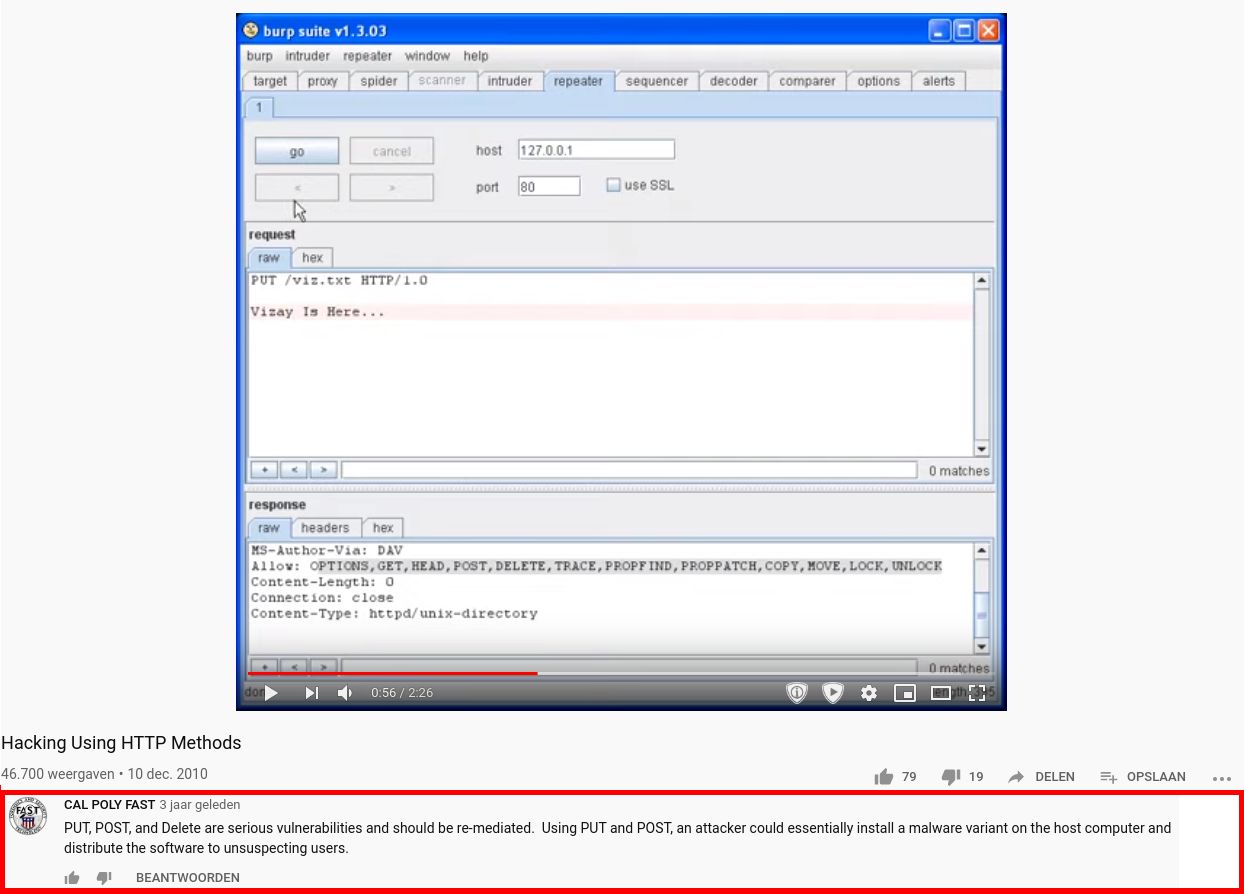Enter fullscreen on the video

coord(977,692)
